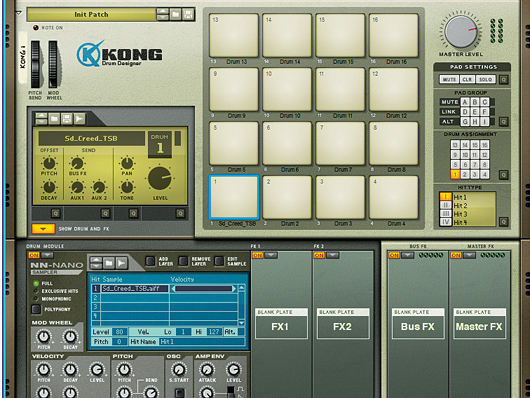
Task: Open the drum module type dropdown
Action: [x=47, y=255]
